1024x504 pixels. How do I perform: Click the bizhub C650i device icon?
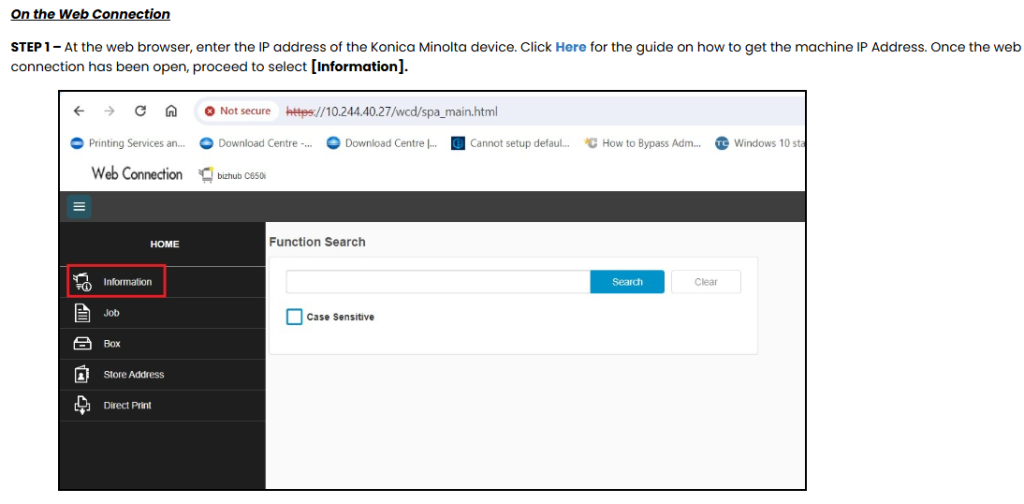(206, 175)
